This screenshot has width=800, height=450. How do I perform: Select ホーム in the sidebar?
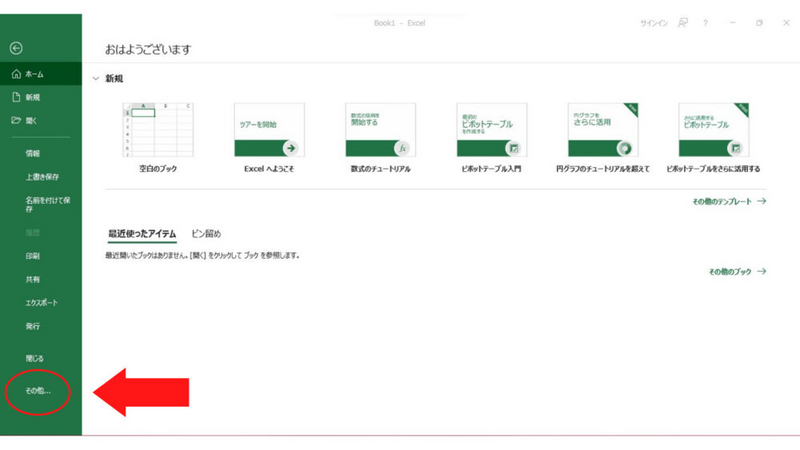pyautogui.click(x=41, y=74)
